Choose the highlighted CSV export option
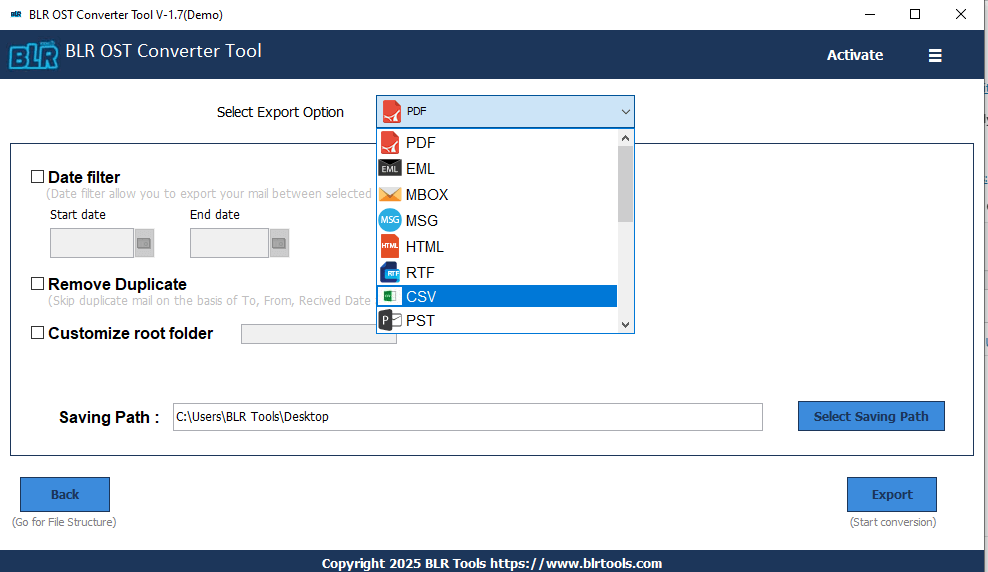The image size is (988, 572). click(x=497, y=296)
